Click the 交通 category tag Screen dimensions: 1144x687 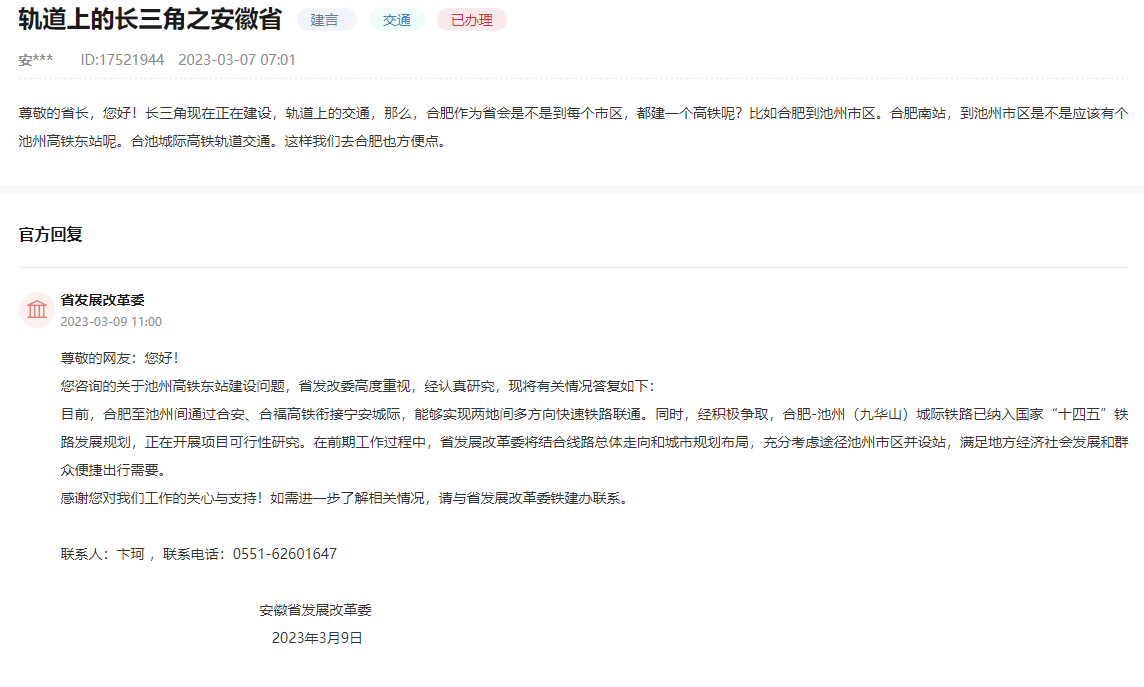pyautogui.click(x=396, y=20)
